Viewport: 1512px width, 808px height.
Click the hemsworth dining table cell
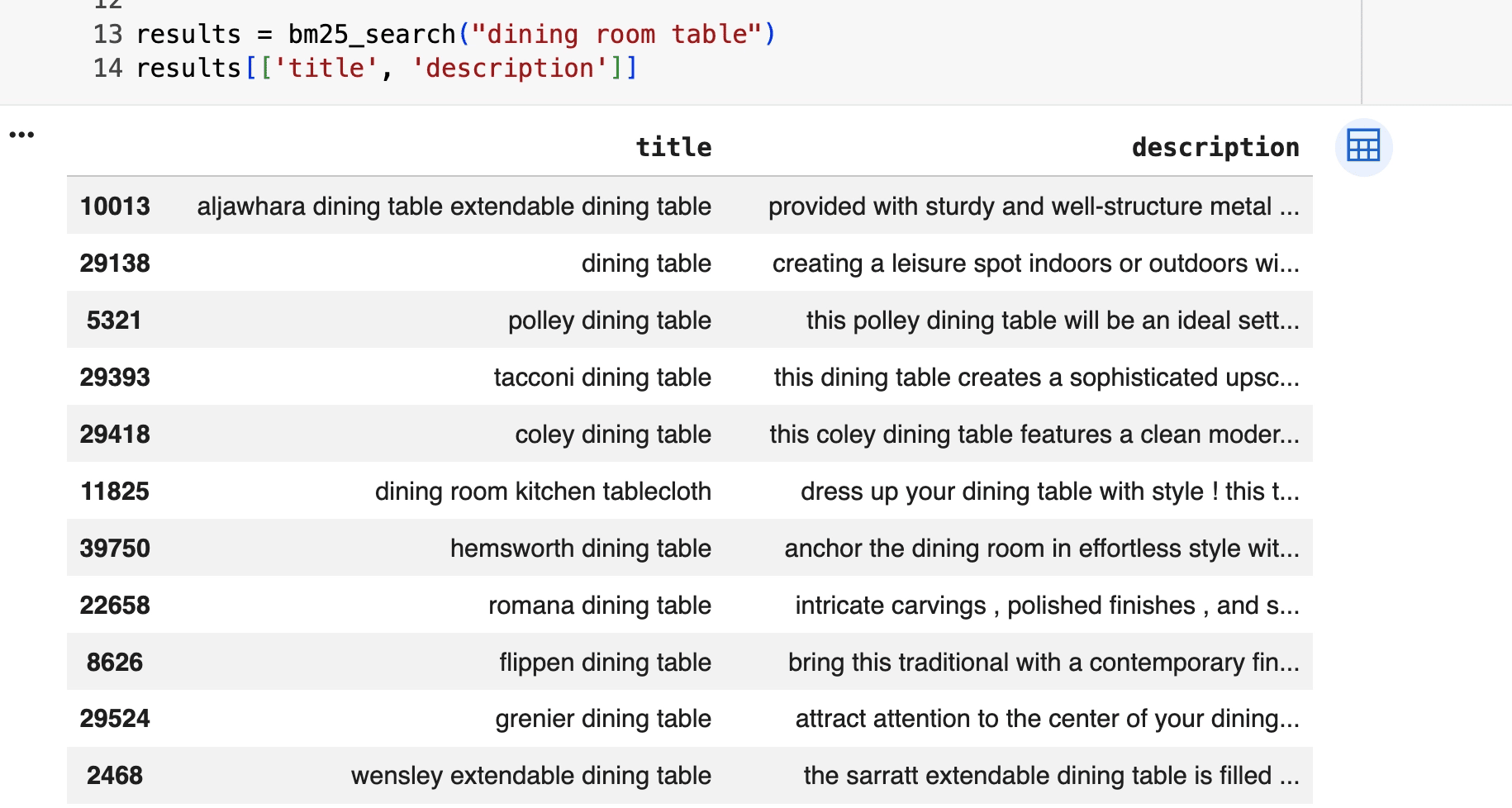click(x=580, y=548)
